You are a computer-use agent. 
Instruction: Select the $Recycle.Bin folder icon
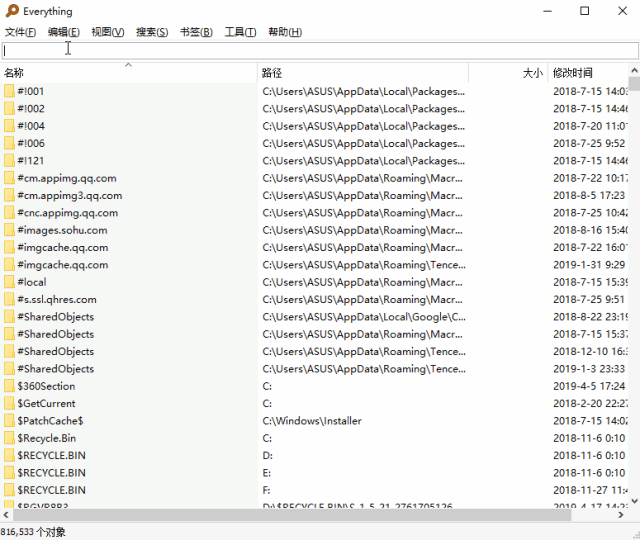coord(9,438)
